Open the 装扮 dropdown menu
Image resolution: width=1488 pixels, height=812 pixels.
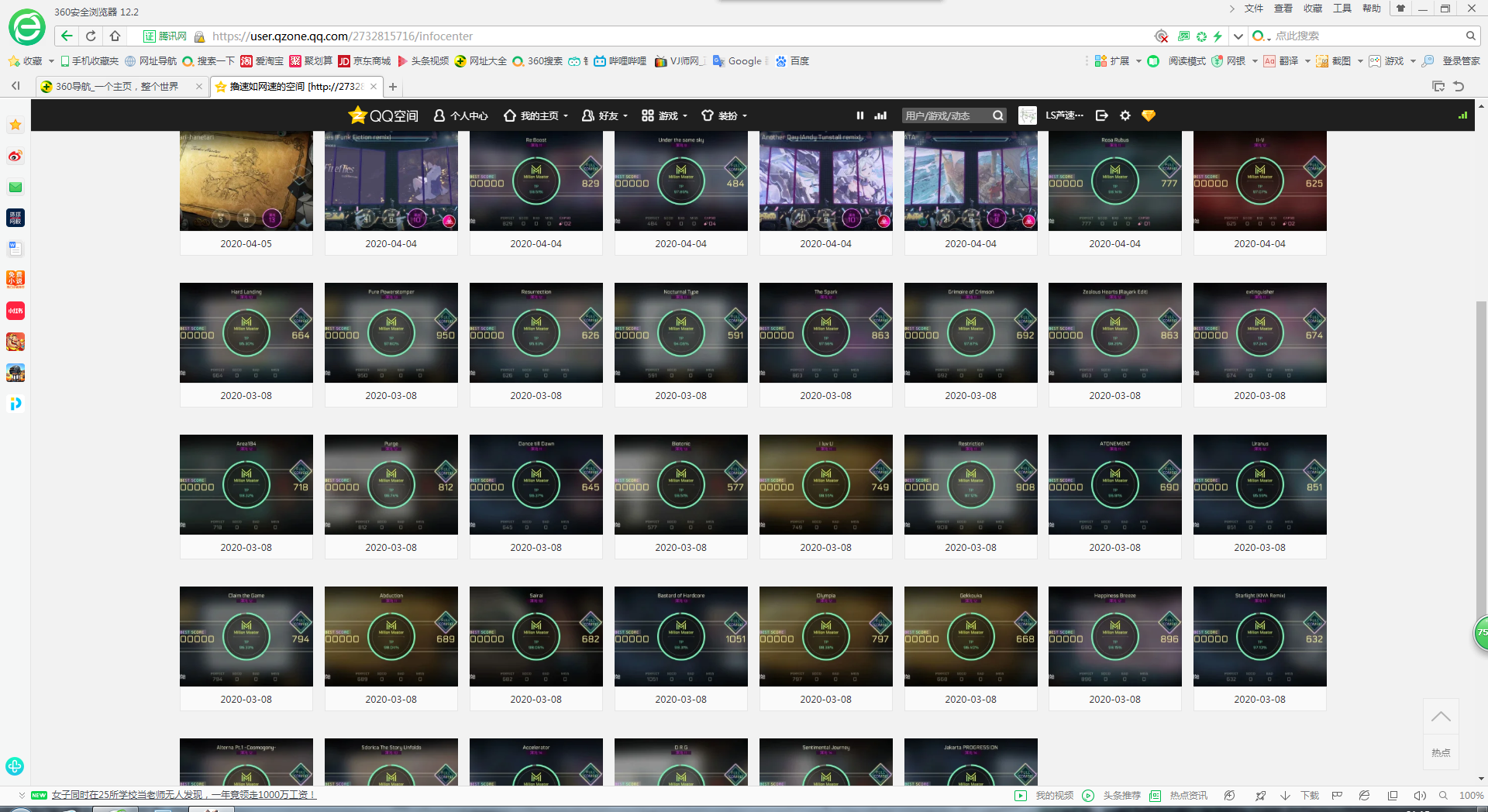[724, 115]
